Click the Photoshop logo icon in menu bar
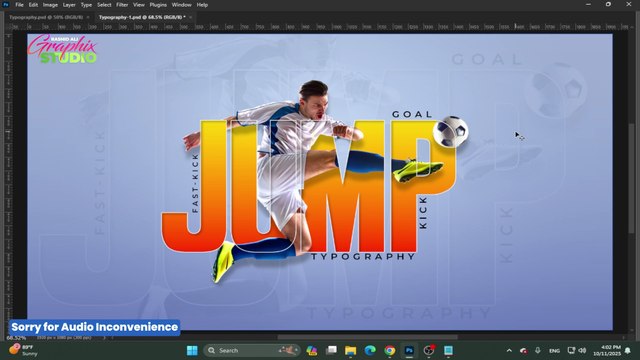 coord(6,5)
